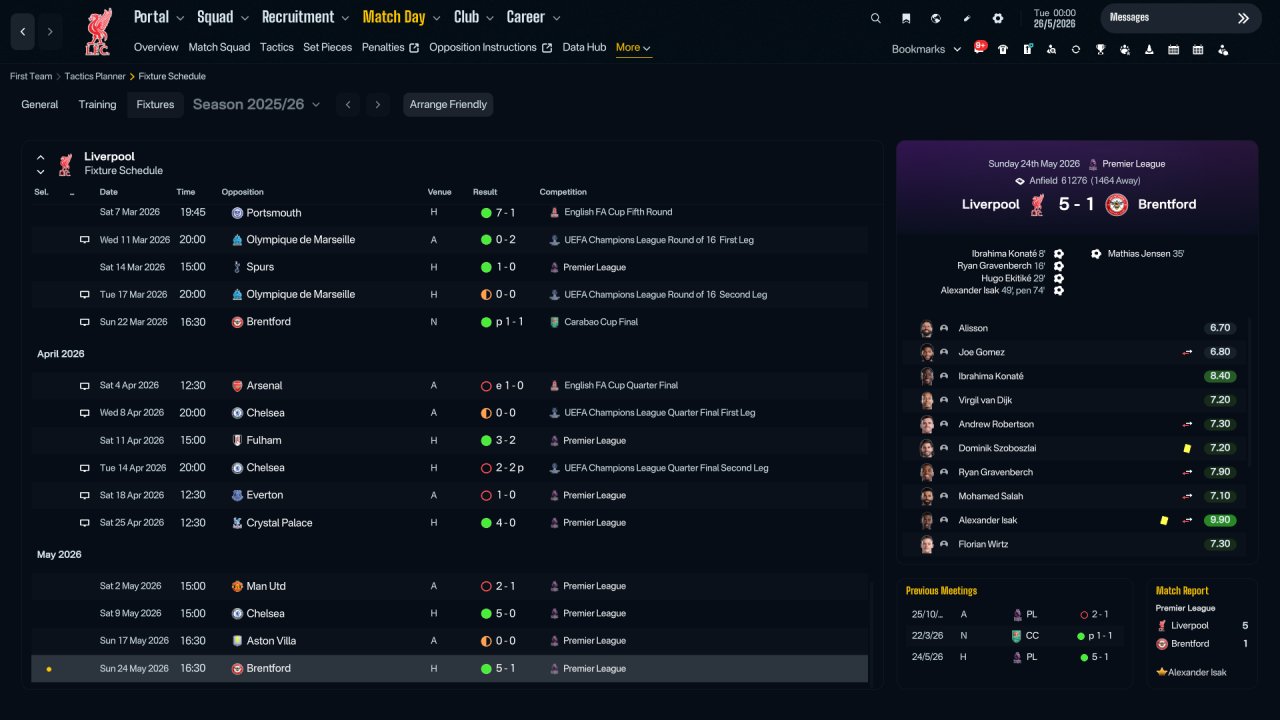Click the Result column header
The height and width of the screenshot is (720, 1280).
click(x=485, y=192)
